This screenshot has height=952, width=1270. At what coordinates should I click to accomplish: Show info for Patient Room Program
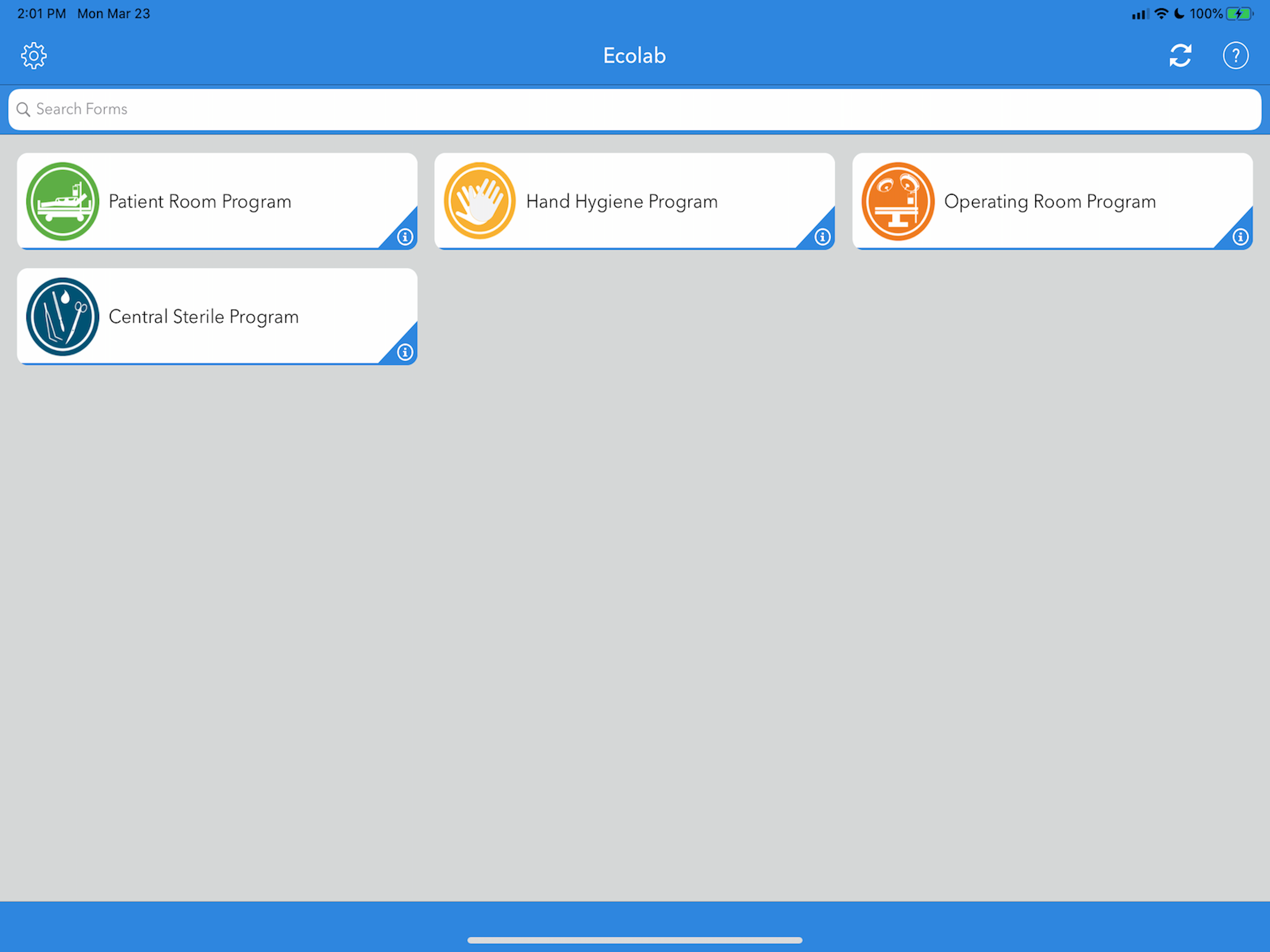(405, 237)
